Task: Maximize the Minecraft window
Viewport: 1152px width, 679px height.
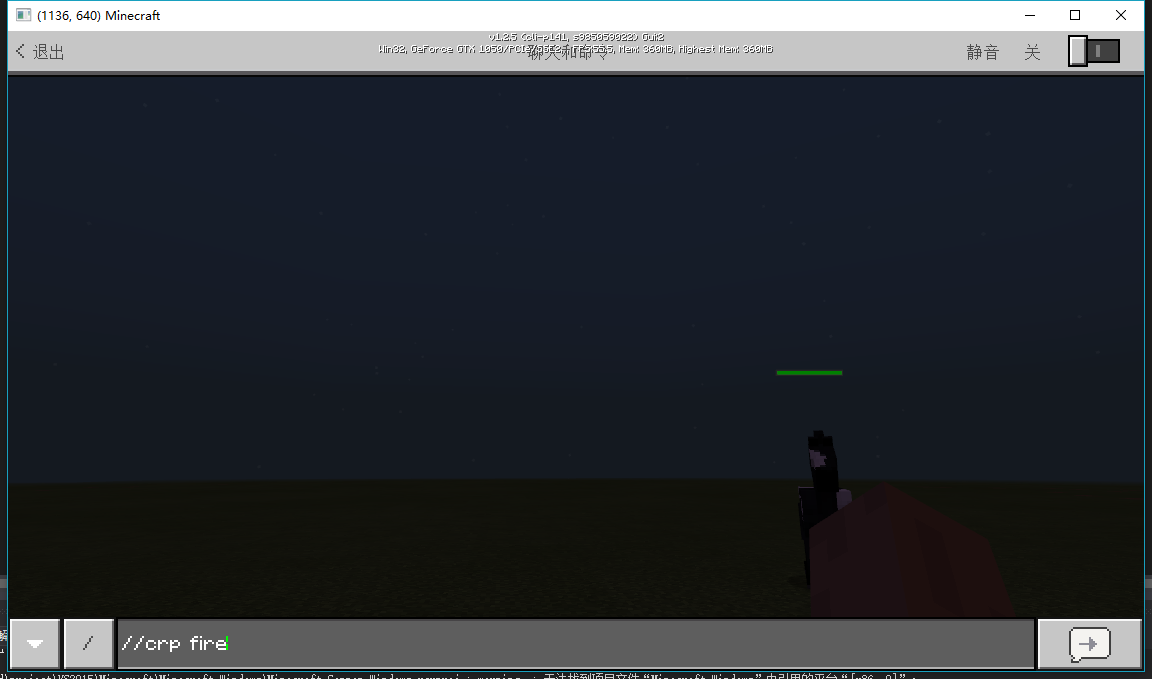Action: [1075, 16]
